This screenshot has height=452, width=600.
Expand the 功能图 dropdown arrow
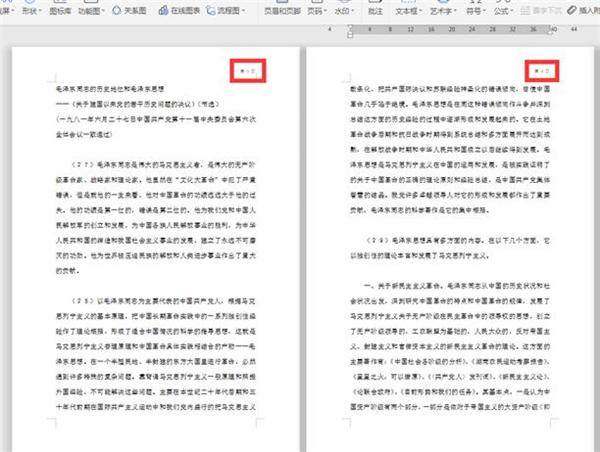coord(103,11)
